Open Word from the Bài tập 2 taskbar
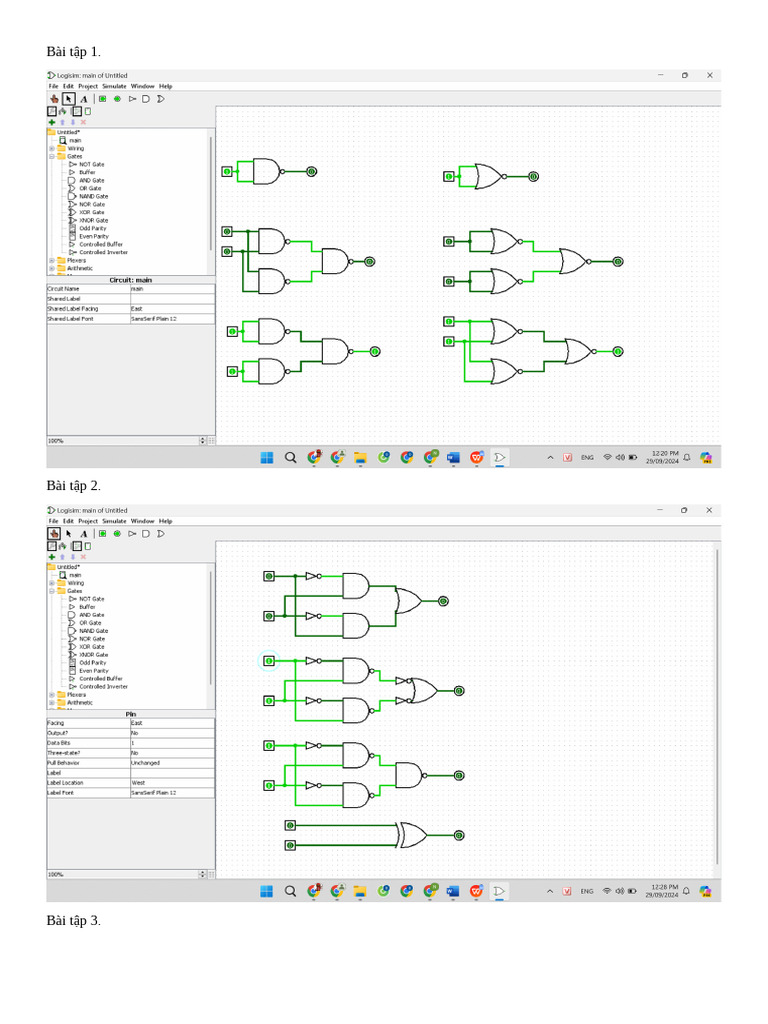The width and height of the screenshot is (768, 1024). point(453,891)
